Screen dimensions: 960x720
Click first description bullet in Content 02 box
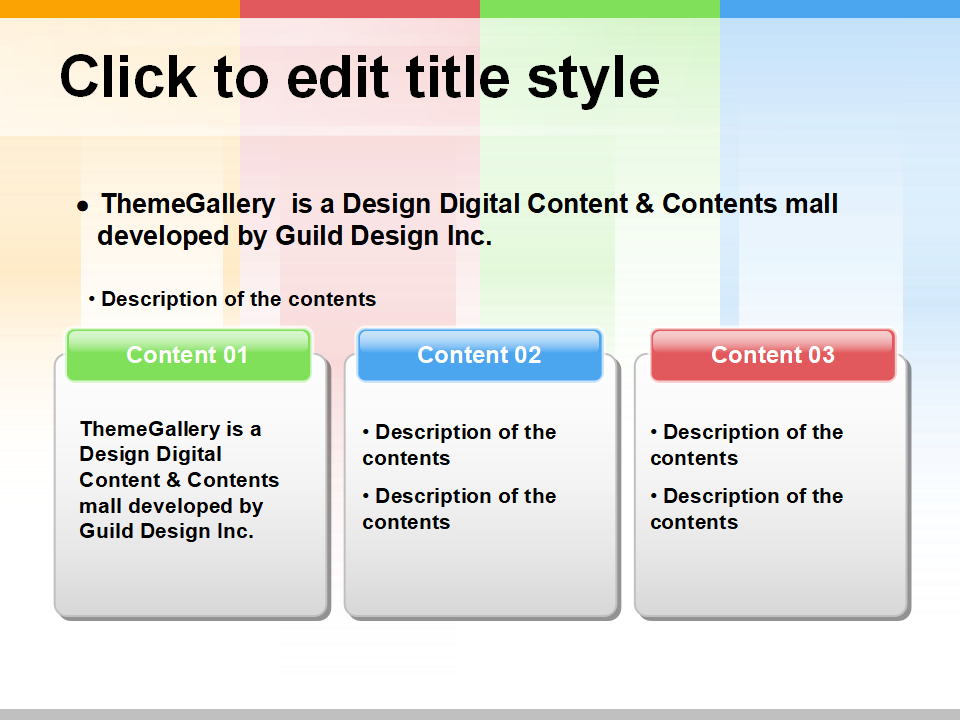[459, 445]
